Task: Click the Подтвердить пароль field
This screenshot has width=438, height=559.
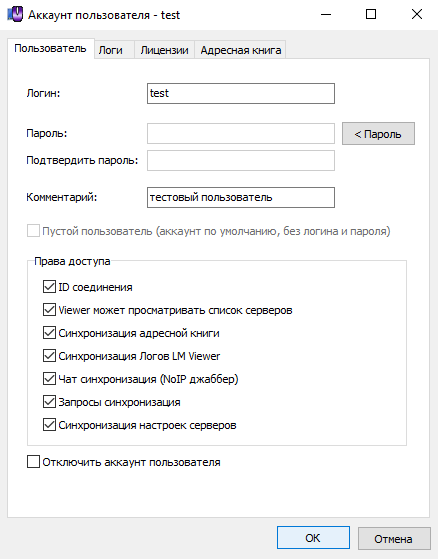Action: coord(241,160)
